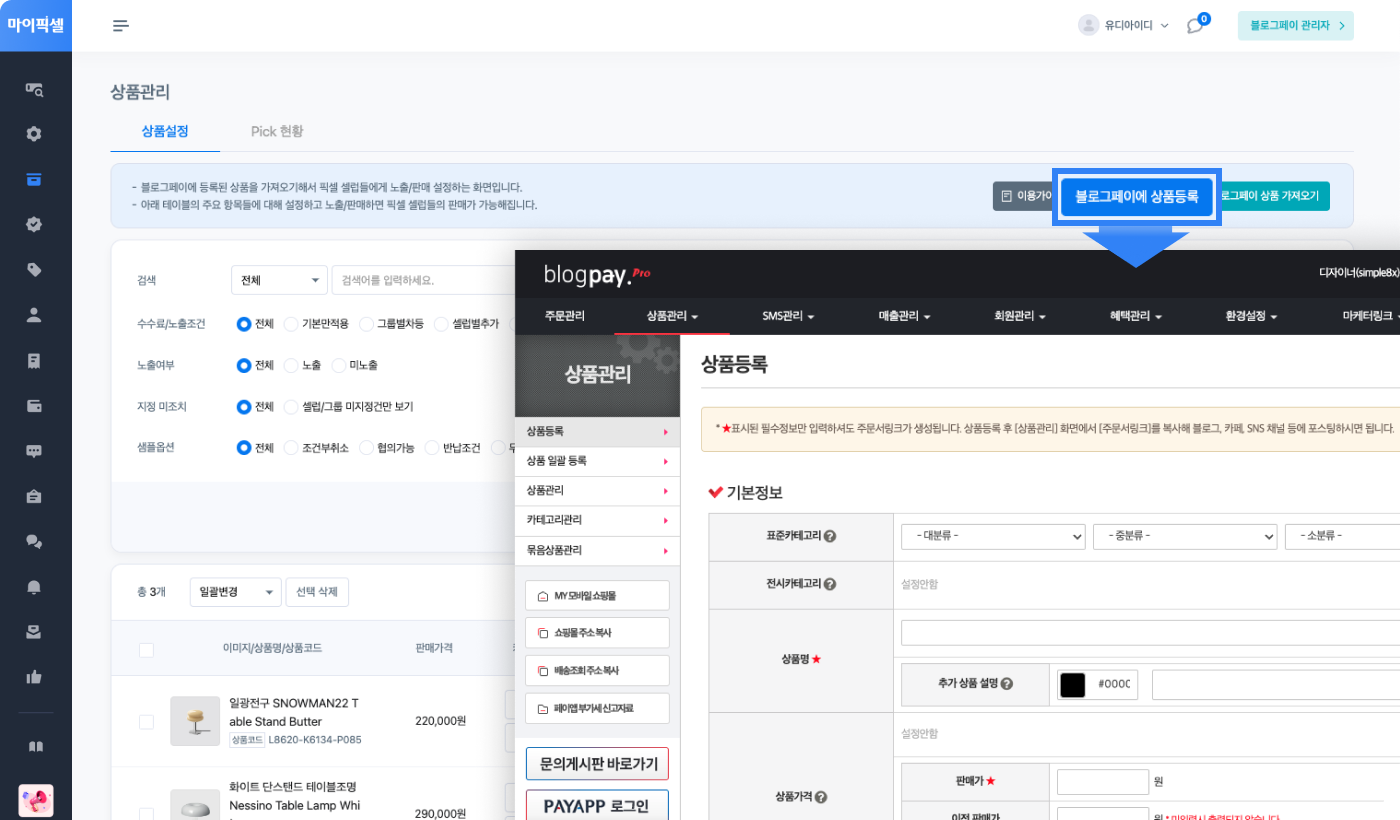Expand the 일괄변경 dropdown
The height and width of the screenshot is (820, 1400).
(235, 592)
